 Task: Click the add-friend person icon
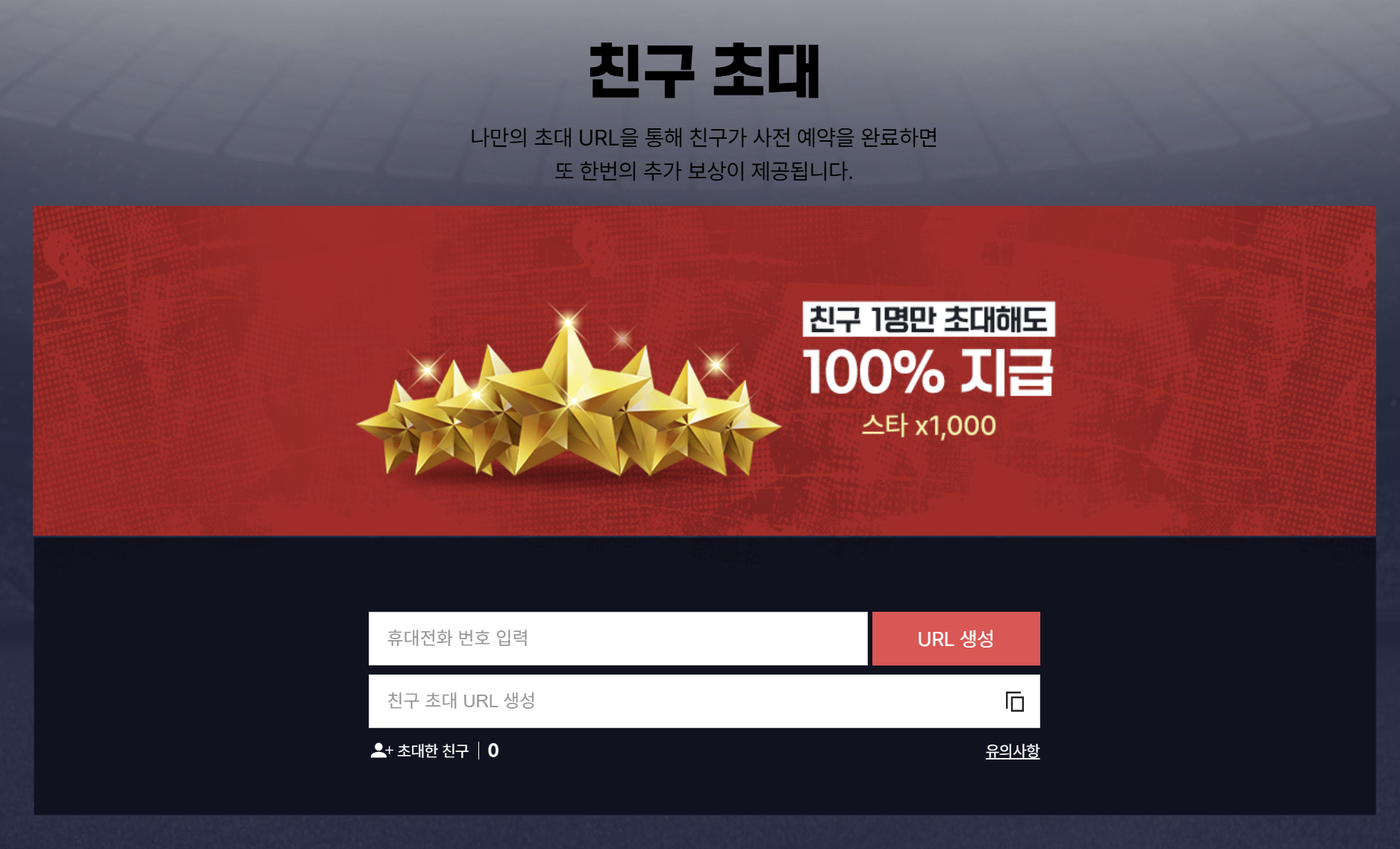tap(381, 751)
